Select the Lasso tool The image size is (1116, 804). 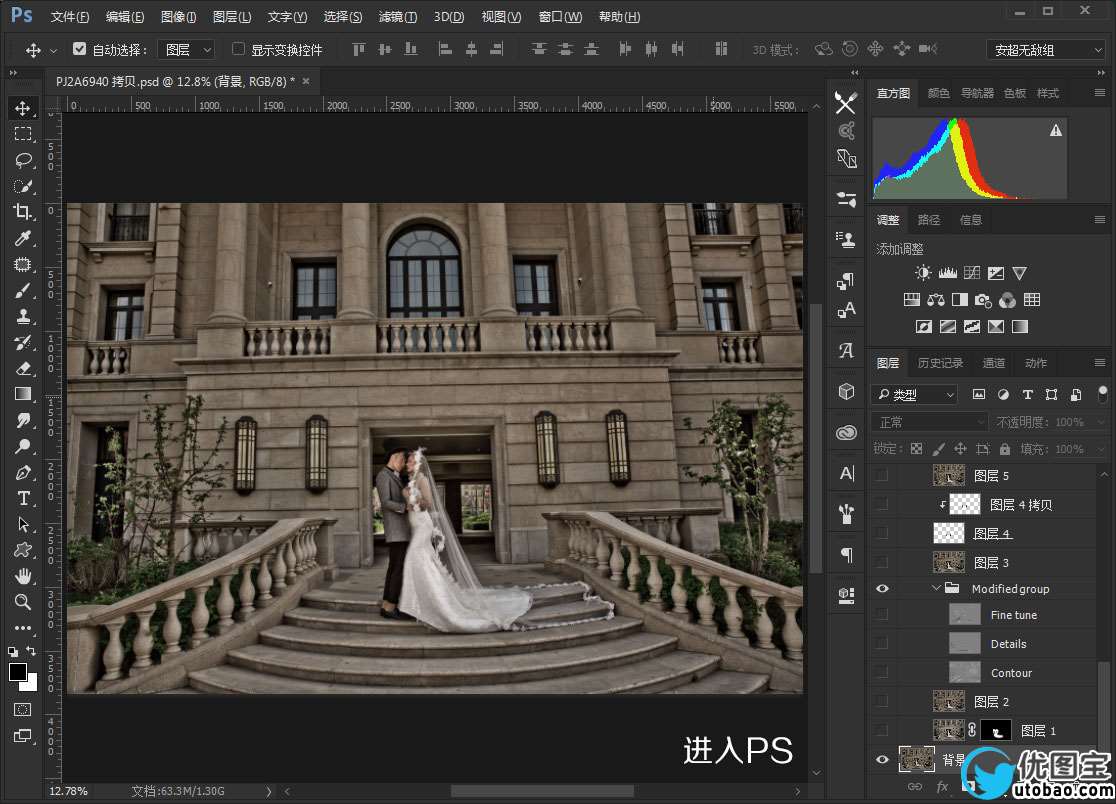tap(23, 160)
